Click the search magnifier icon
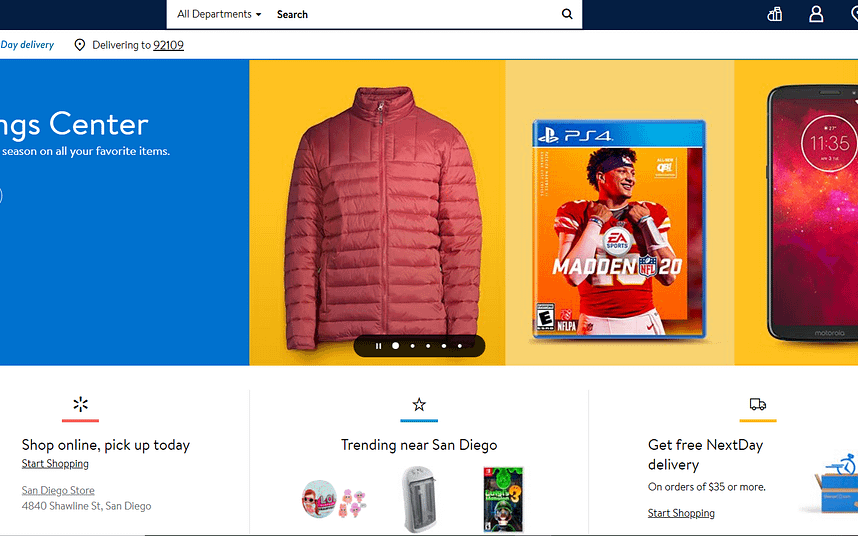The image size is (858, 536). click(567, 14)
